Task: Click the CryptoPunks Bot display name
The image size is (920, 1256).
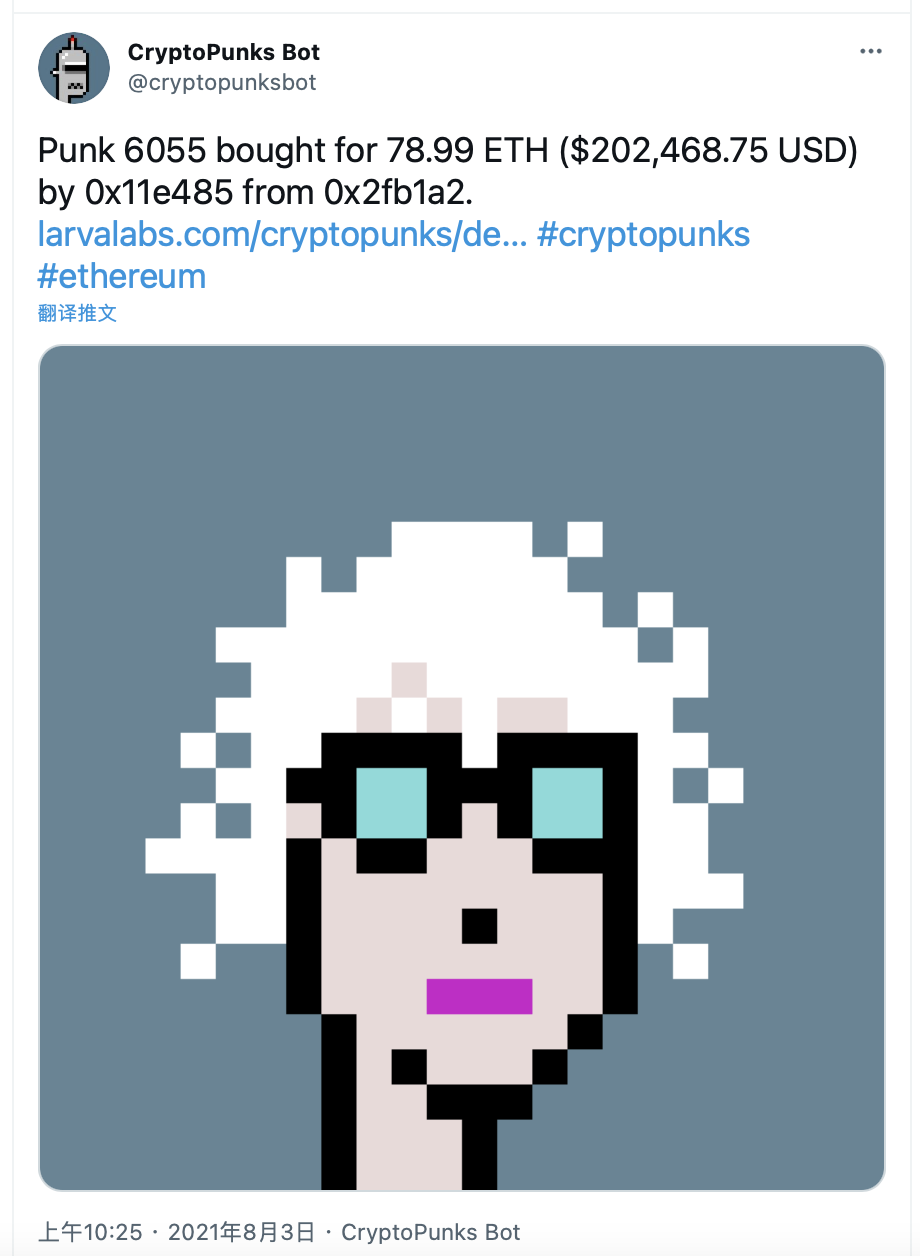Action: 224,52
